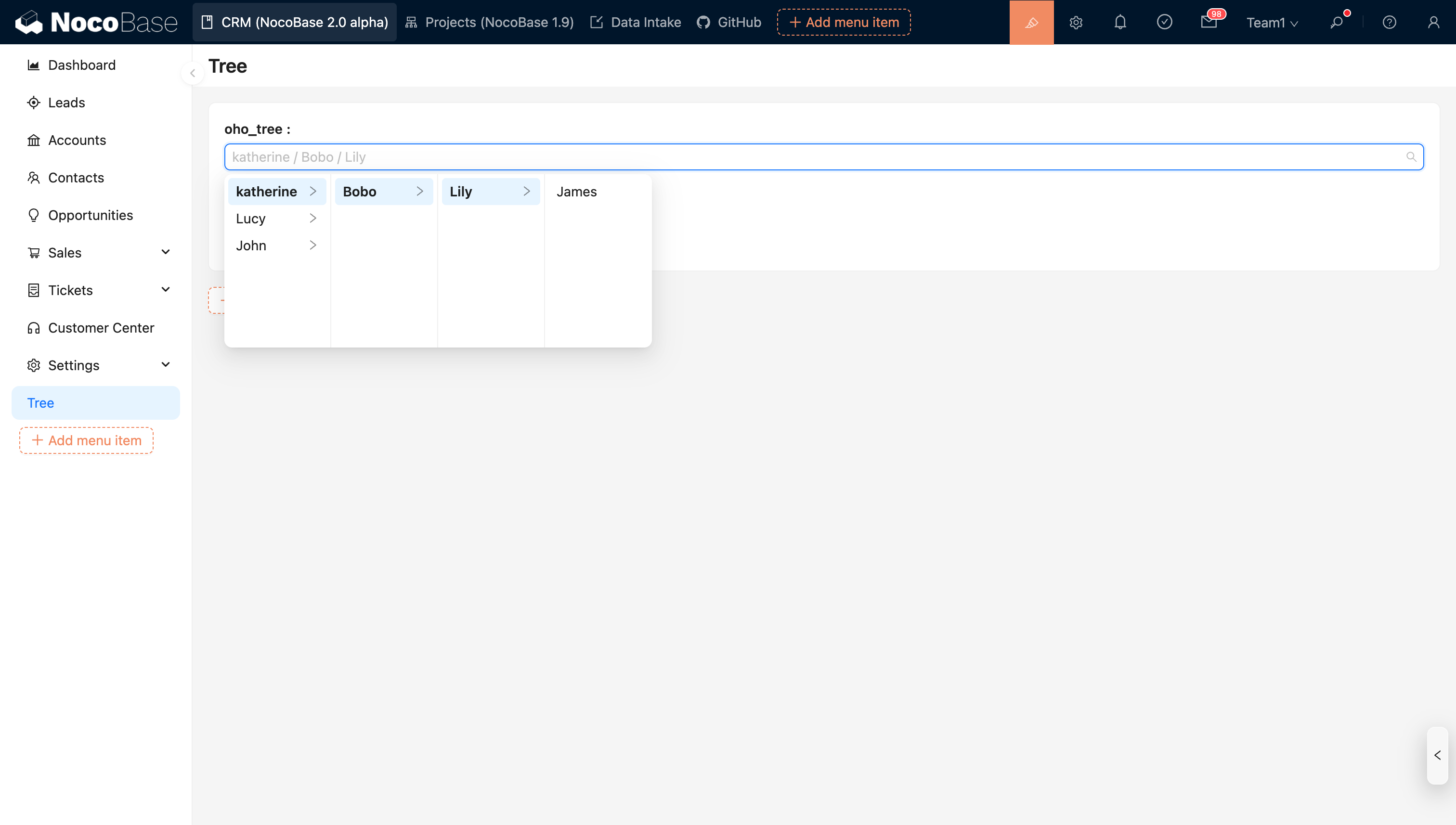
Task: Open the user profile icon
Action: click(1433, 22)
